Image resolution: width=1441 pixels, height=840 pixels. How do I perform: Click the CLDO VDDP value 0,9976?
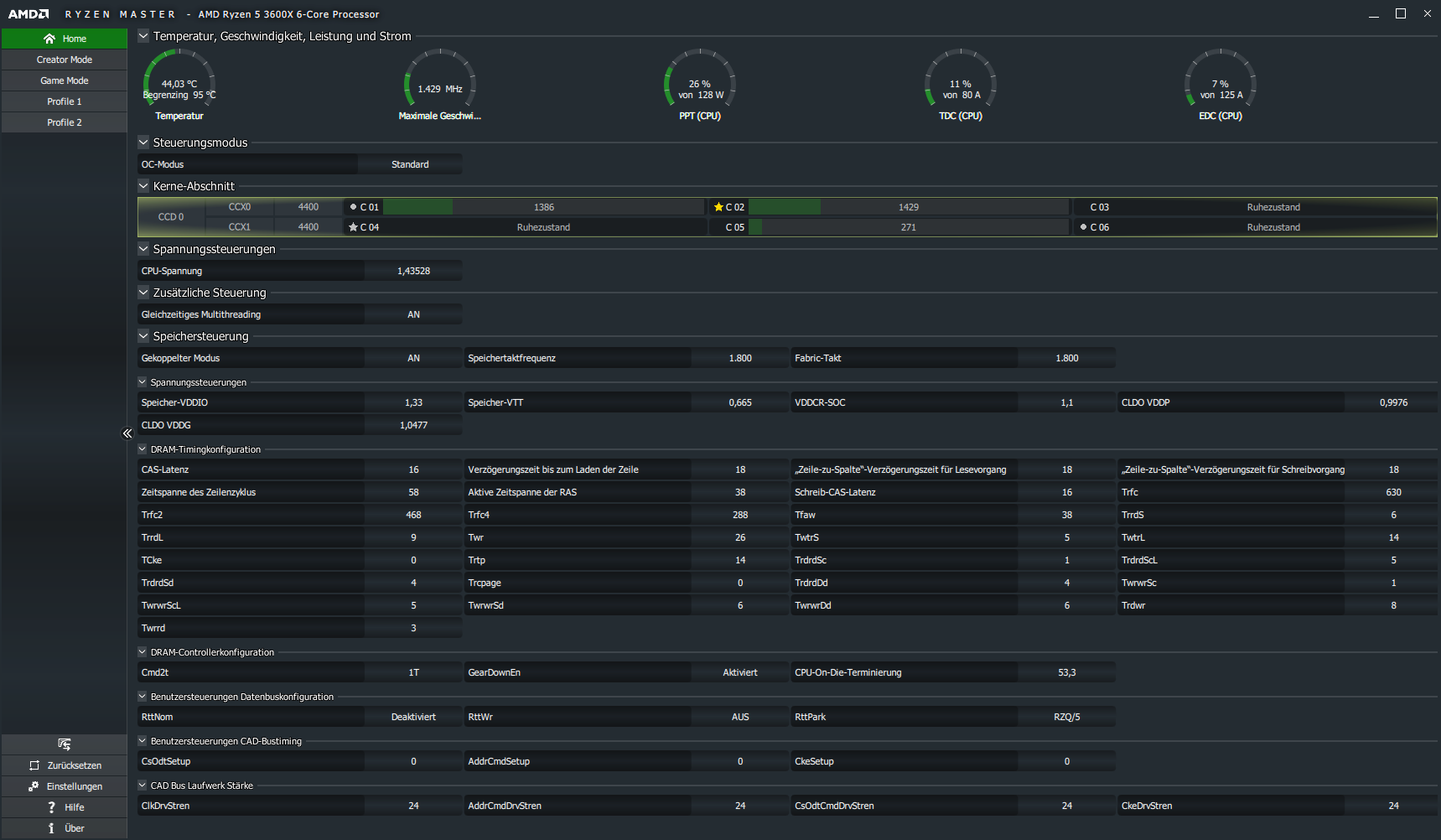point(1393,402)
